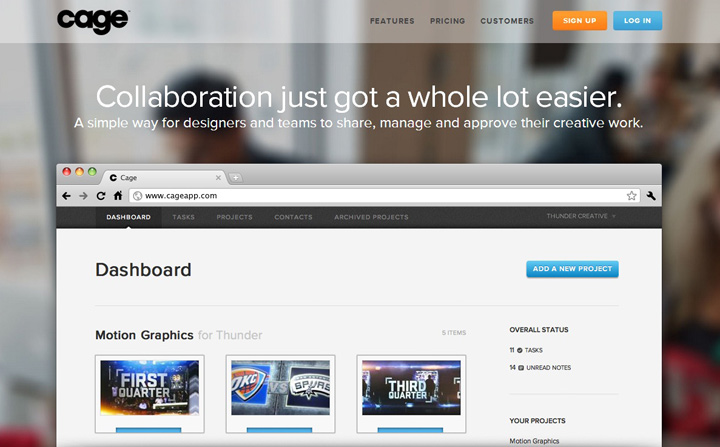Click the browser back arrow
Image resolution: width=720 pixels, height=447 pixels.
[67, 196]
